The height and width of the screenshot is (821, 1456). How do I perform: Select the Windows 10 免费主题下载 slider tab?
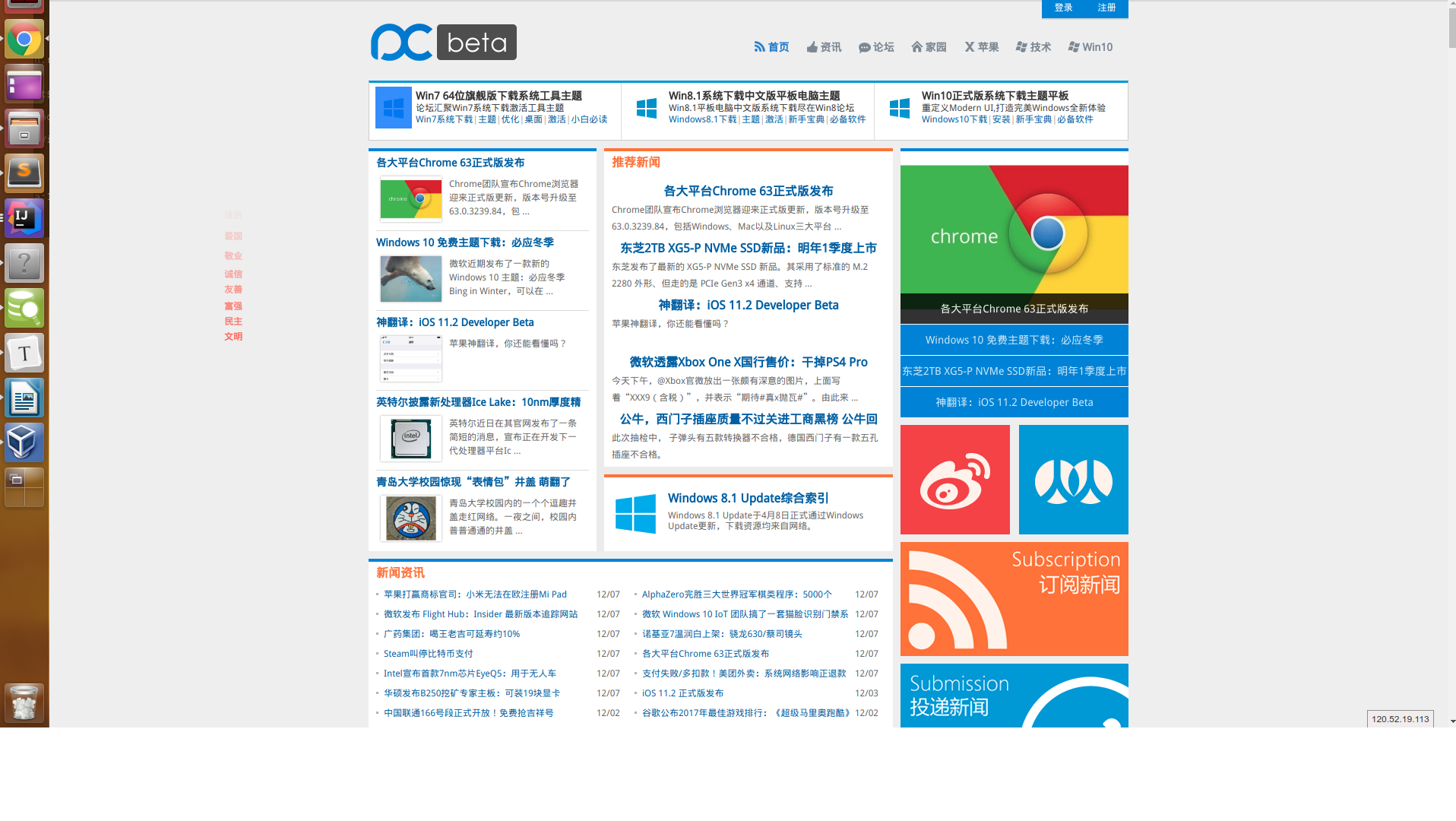click(x=1014, y=340)
